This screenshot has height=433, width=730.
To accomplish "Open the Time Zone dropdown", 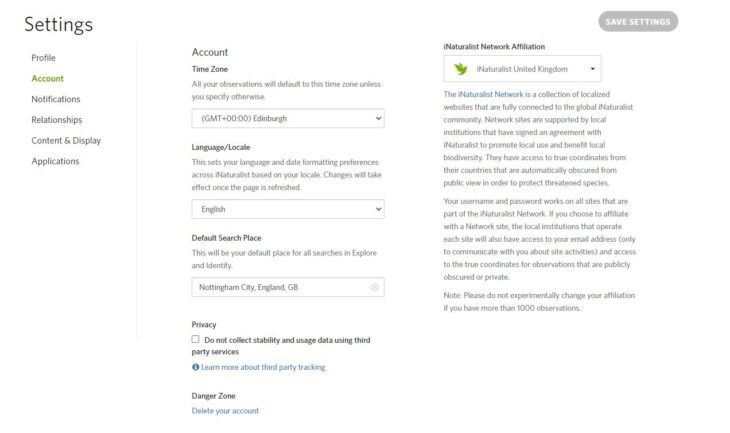I will pyautogui.click(x=288, y=118).
